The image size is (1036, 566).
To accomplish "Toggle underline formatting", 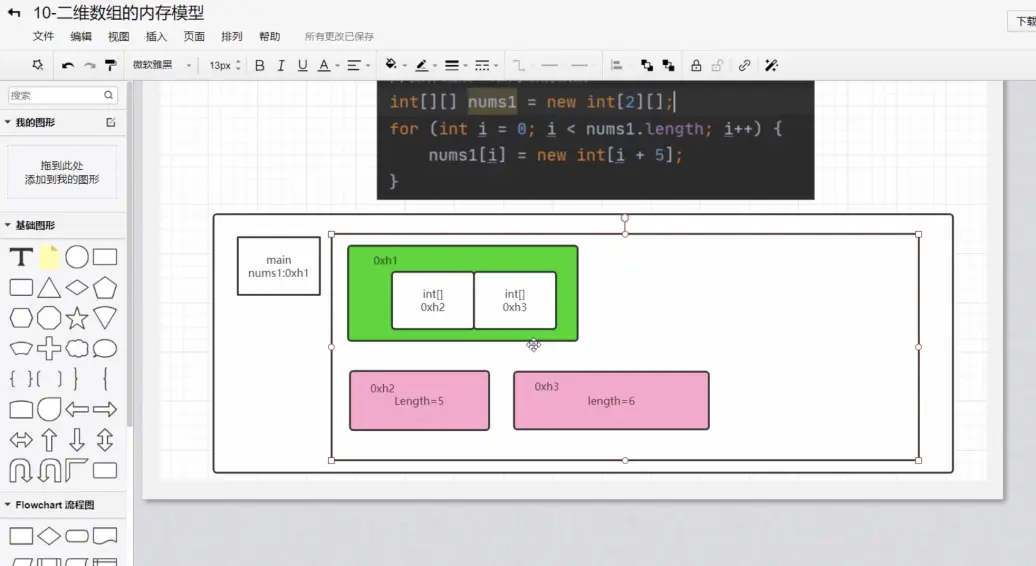I will point(303,65).
